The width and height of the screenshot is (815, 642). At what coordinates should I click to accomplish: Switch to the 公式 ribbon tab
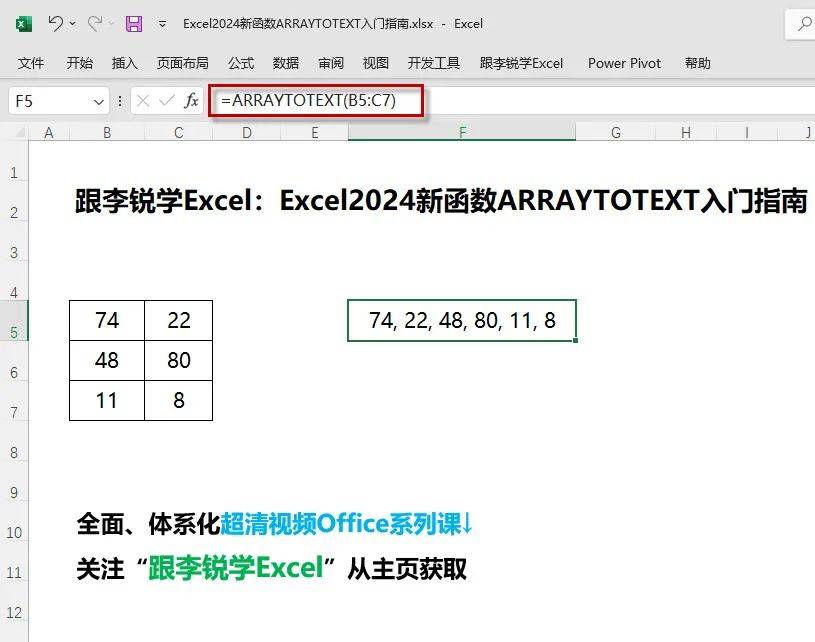point(240,63)
